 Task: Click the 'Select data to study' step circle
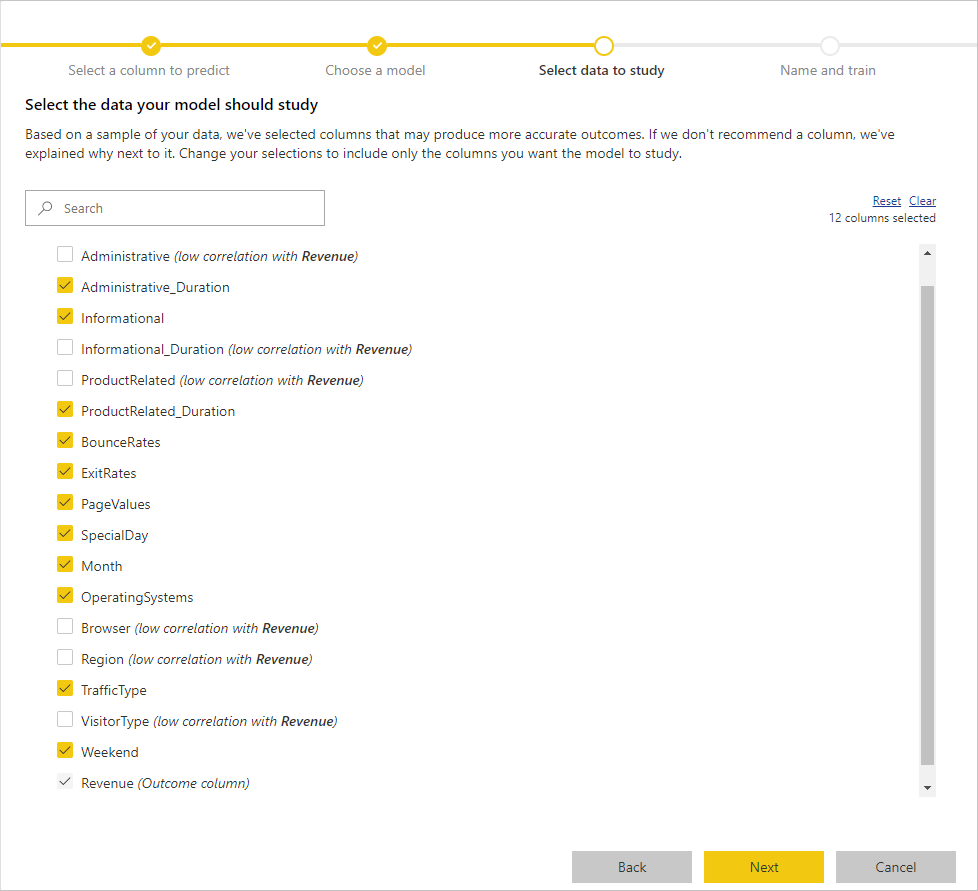click(x=603, y=46)
